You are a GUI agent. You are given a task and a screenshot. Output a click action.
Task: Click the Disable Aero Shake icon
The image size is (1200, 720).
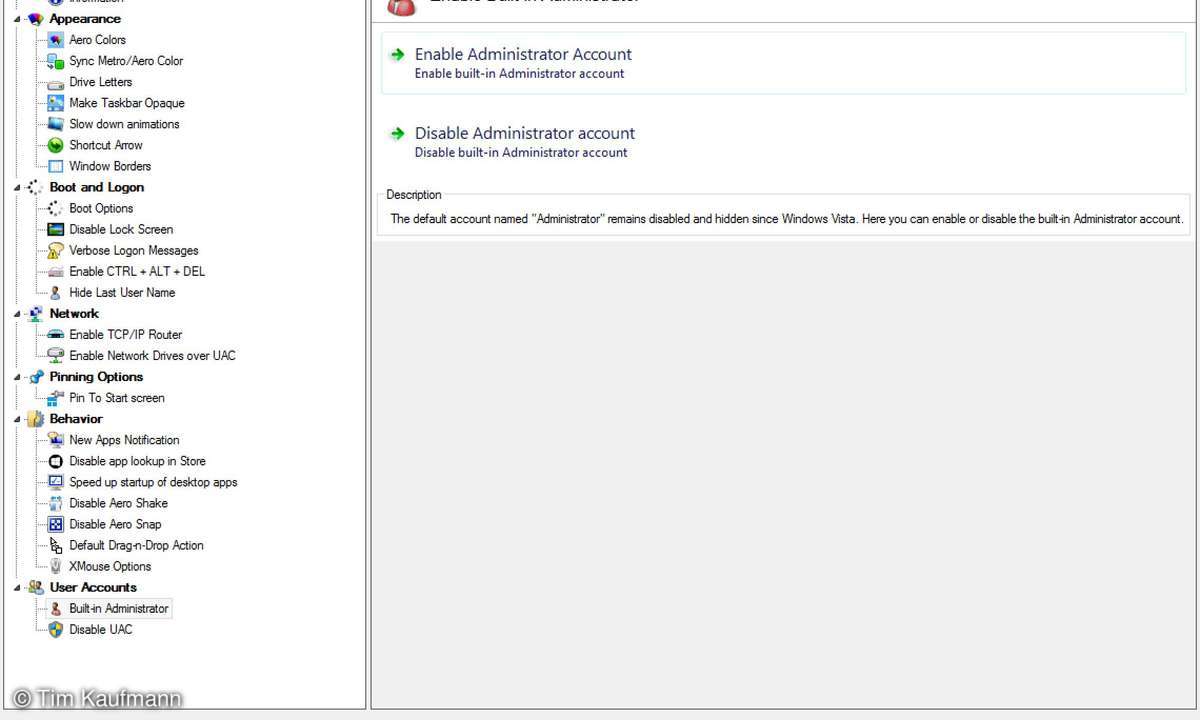(56, 503)
